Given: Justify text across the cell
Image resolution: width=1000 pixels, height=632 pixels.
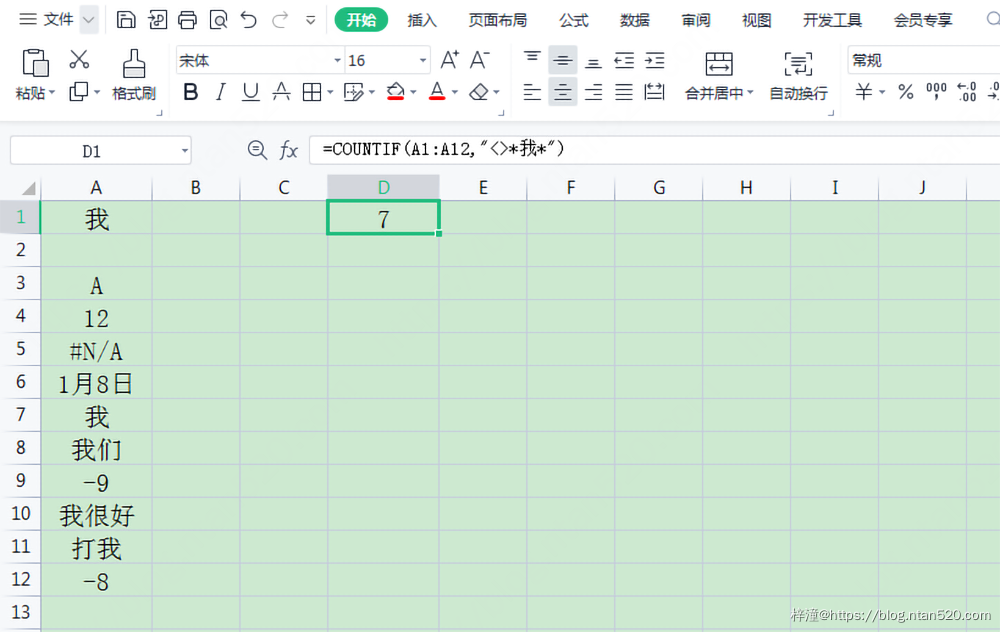Looking at the screenshot, I should click(x=624, y=92).
